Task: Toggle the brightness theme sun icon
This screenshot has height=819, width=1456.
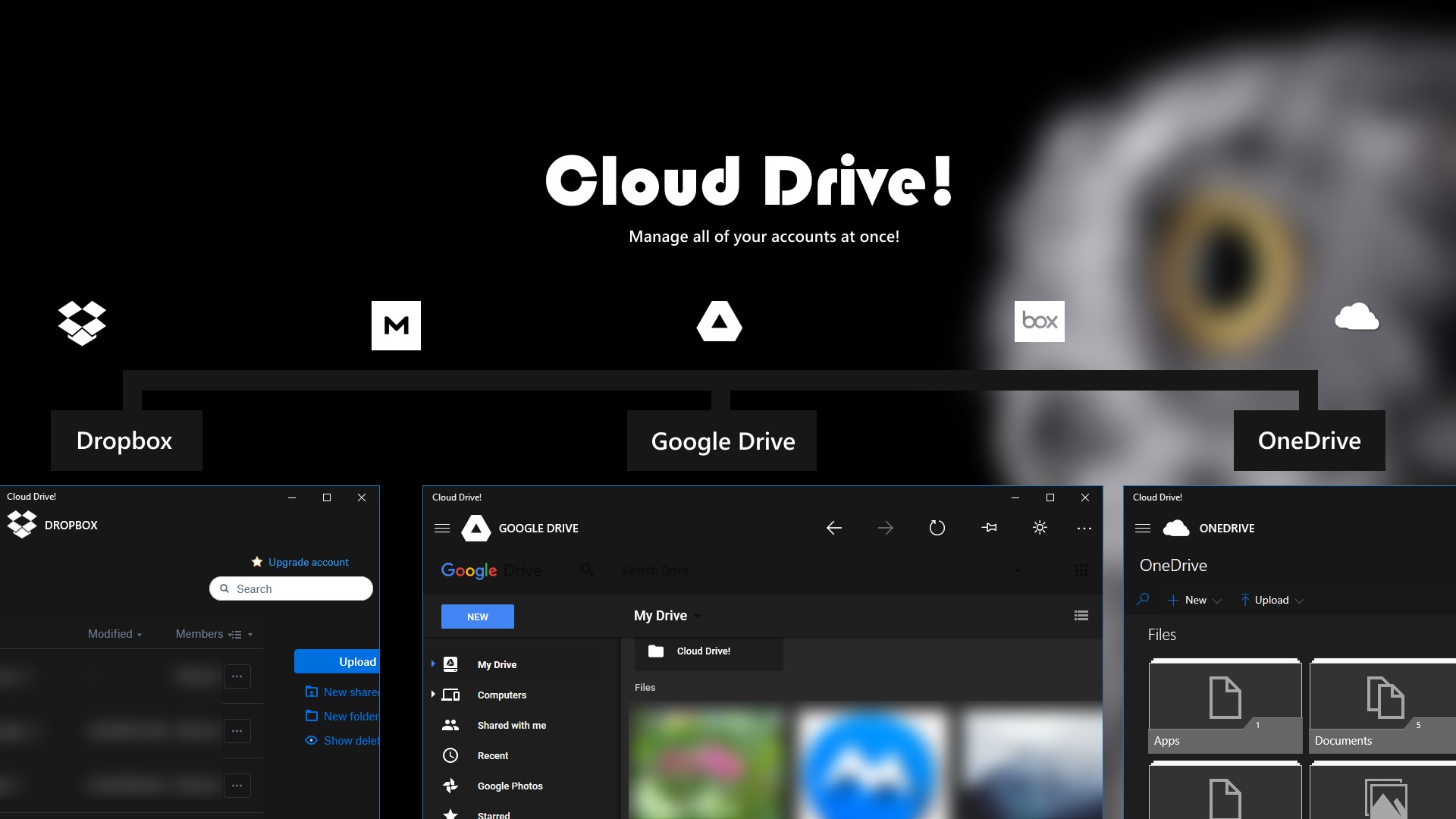Action: 1040,528
